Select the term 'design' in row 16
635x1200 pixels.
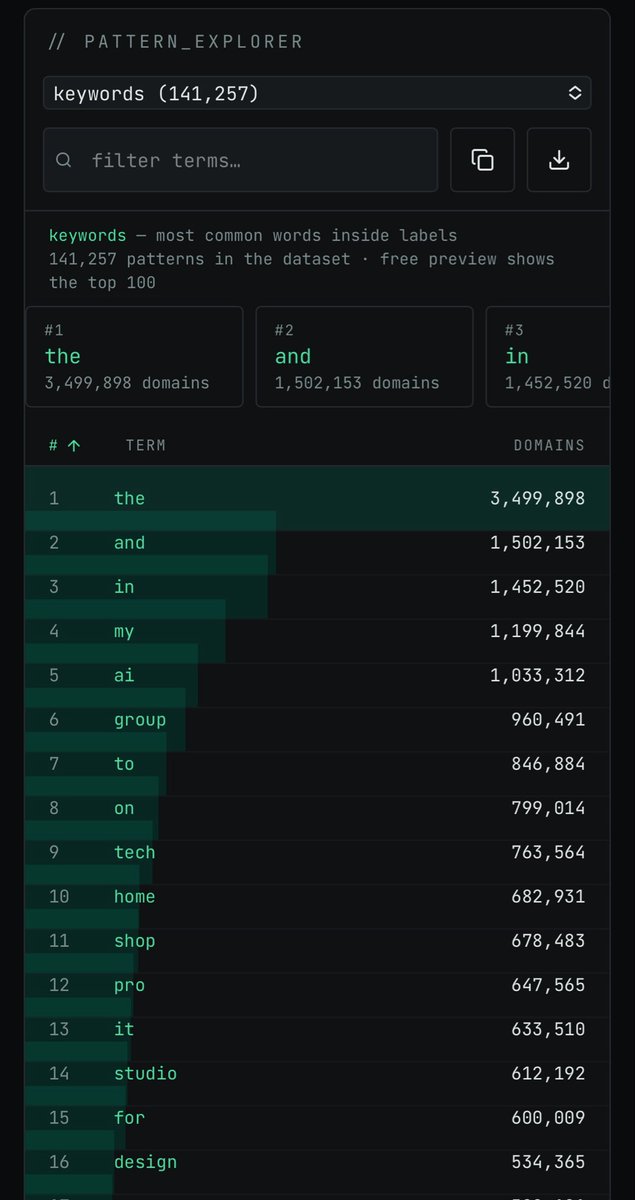coord(145,1162)
